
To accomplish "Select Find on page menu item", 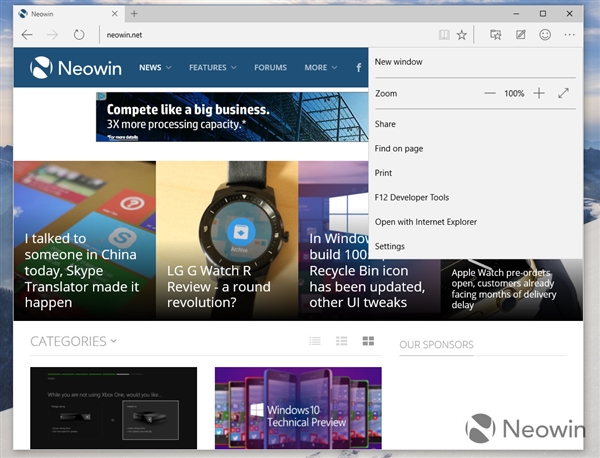I will point(399,148).
